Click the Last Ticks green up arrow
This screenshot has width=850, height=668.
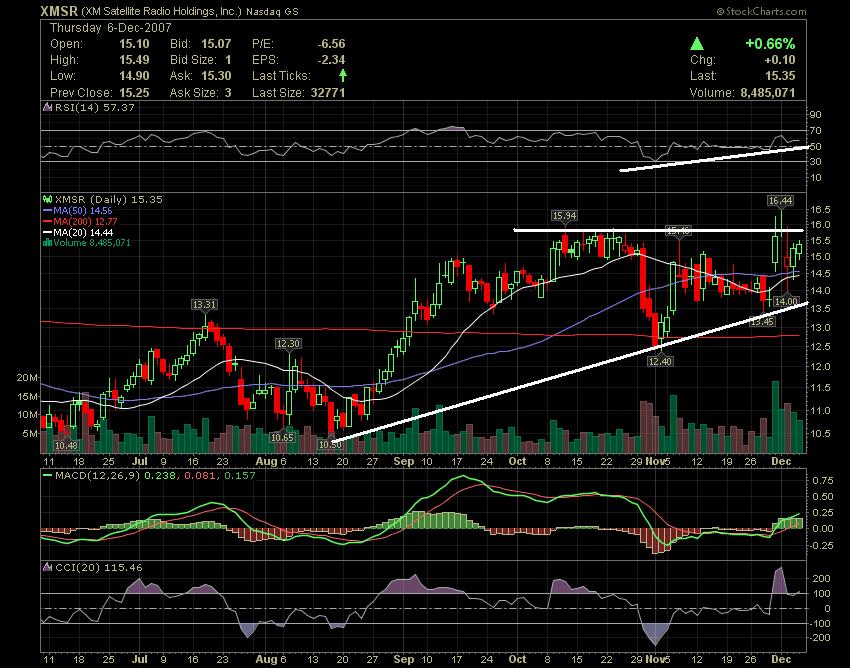pyautogui.click(x=343, y=75)
